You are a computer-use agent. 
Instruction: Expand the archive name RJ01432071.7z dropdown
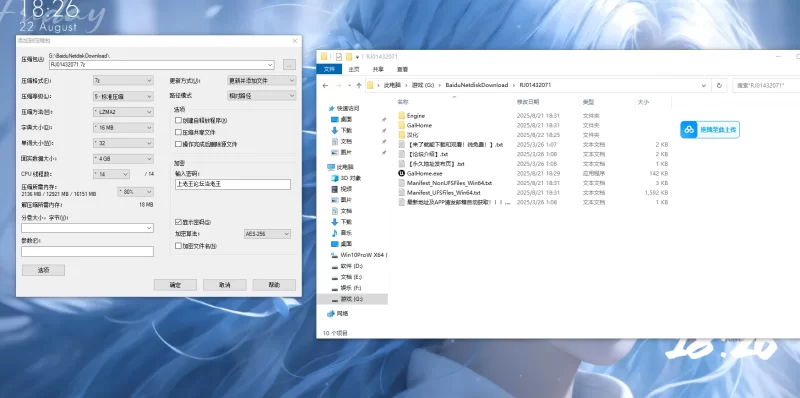click(270, 65)
